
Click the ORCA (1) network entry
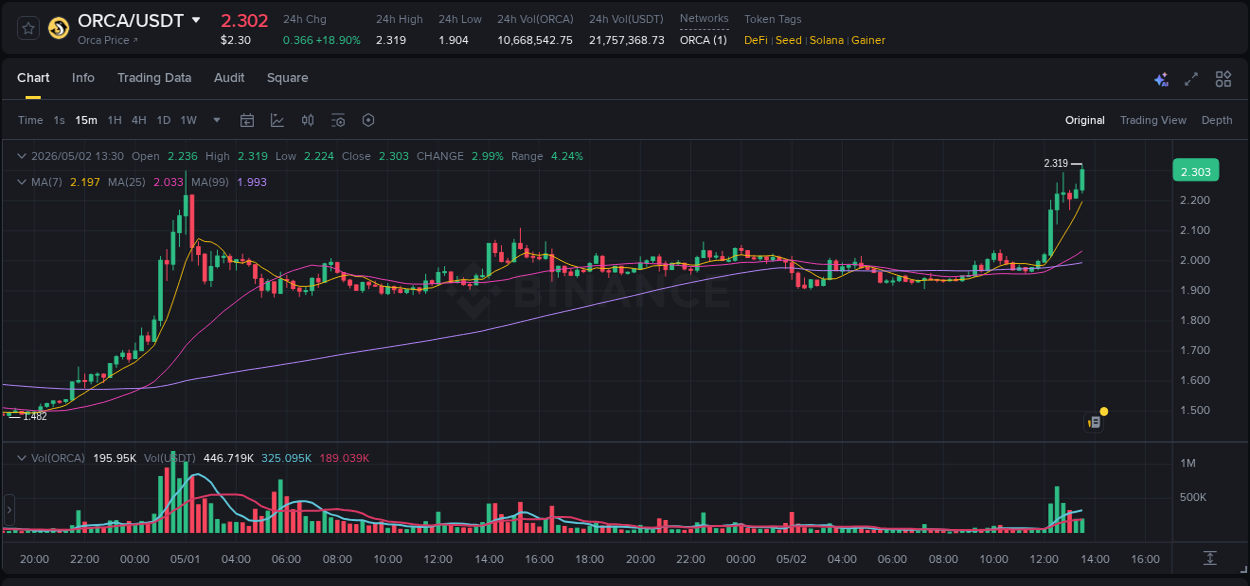pyautogui.click(x=703, y=40)
